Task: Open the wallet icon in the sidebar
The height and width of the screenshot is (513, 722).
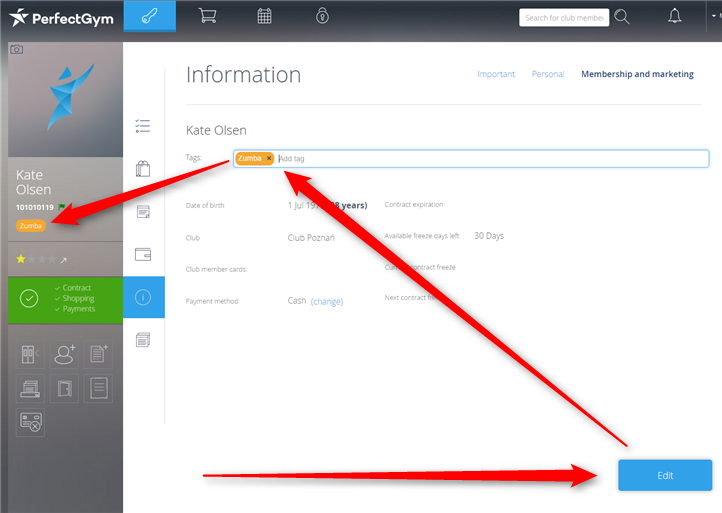Action: tap(143, 254)
